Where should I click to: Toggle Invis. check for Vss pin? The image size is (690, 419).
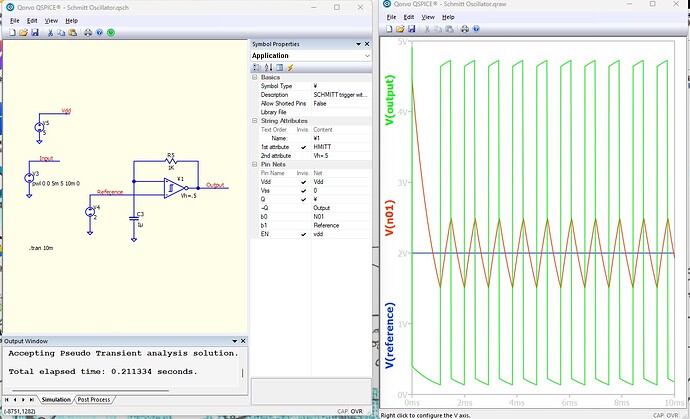[303, 191]
